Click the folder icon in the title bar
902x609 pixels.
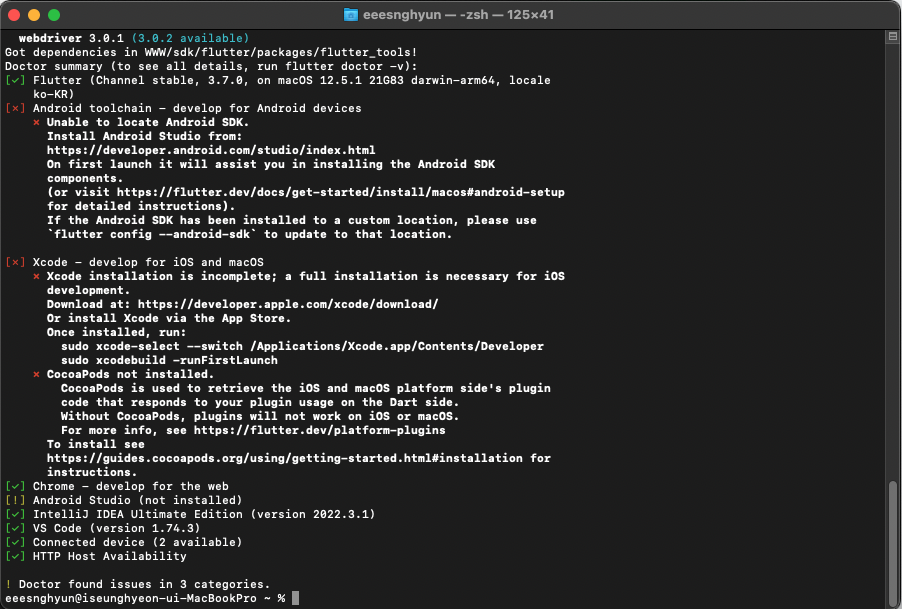pyautogui.click(x=350, y=14)
